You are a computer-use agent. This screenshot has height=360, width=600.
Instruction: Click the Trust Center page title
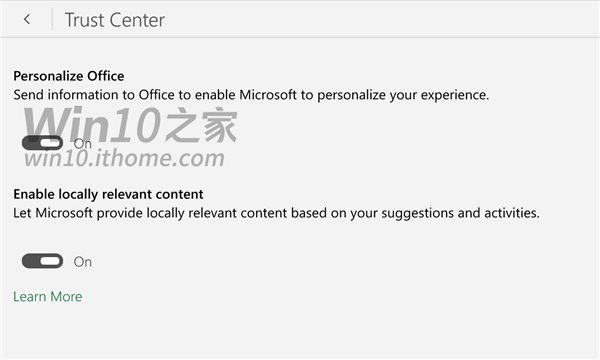click(x=115, y=20)
